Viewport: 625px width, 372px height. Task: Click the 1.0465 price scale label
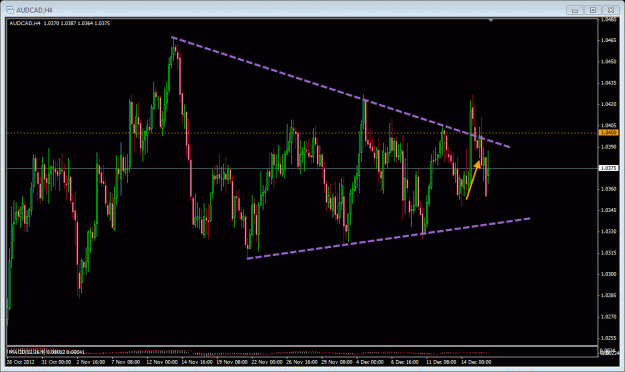coord(608,40)
